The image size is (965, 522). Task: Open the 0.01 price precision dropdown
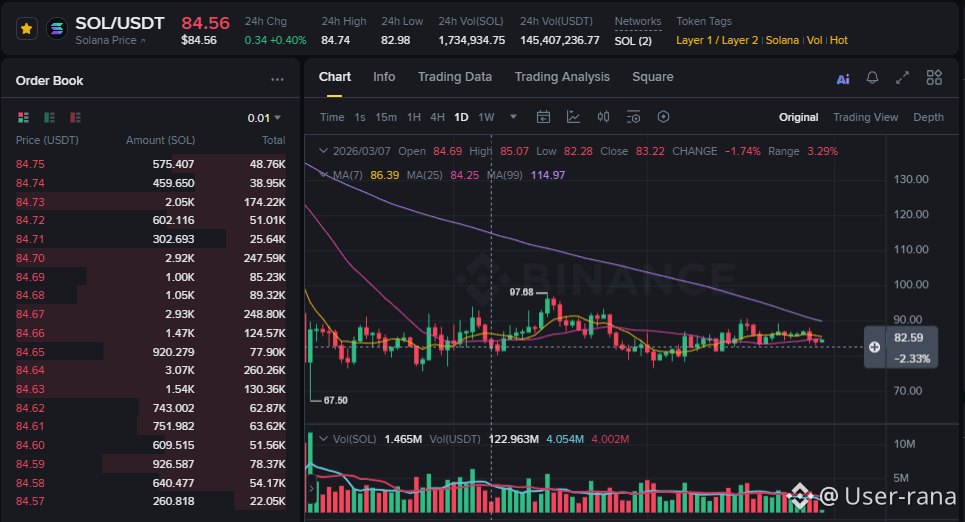tap(264, 118)
